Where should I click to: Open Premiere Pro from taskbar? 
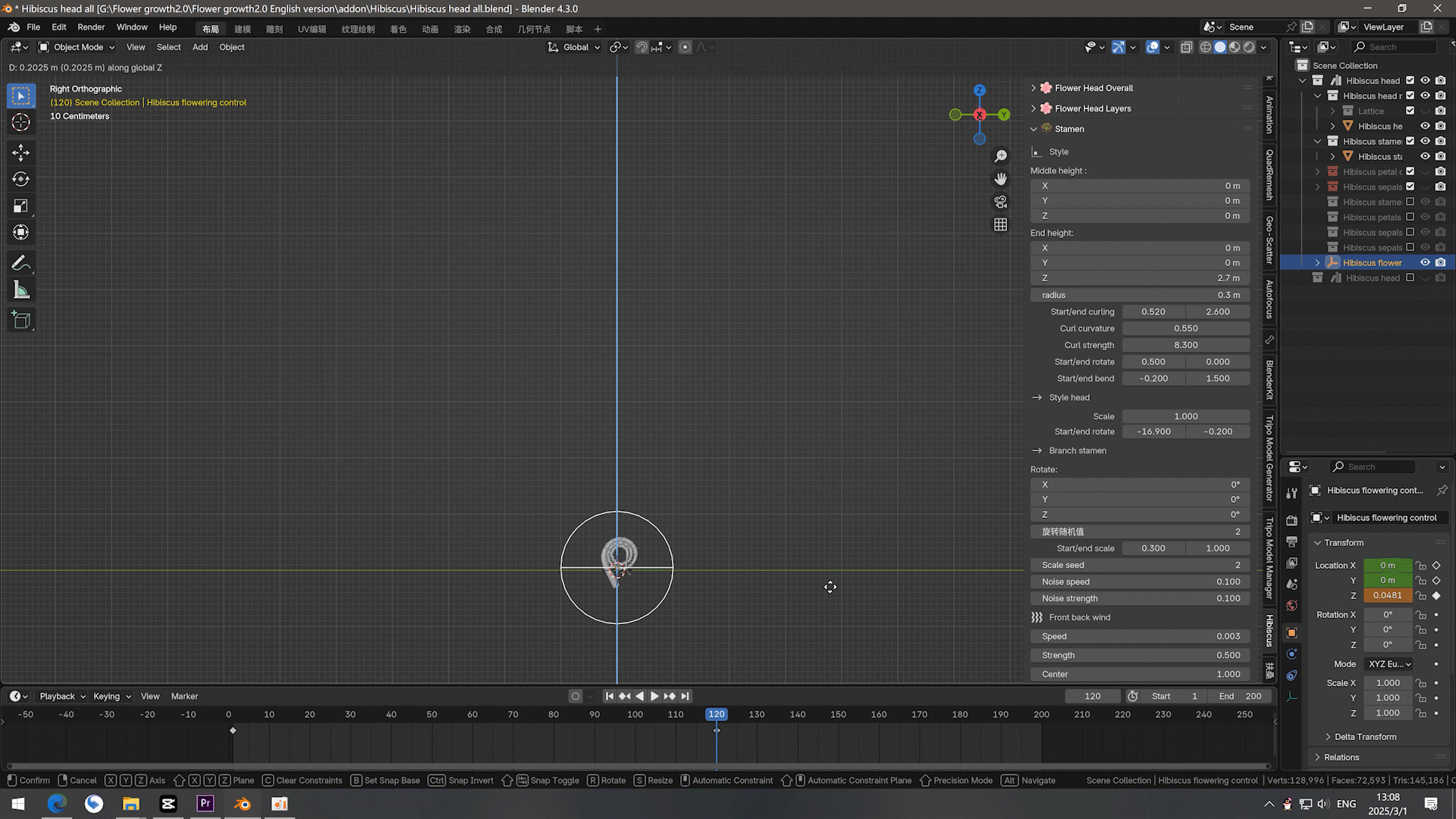point(206,804)
